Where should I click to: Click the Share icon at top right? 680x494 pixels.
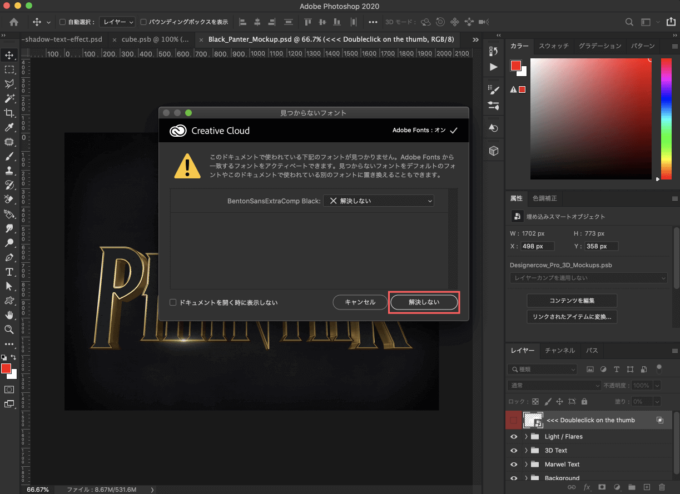[671, 22]
